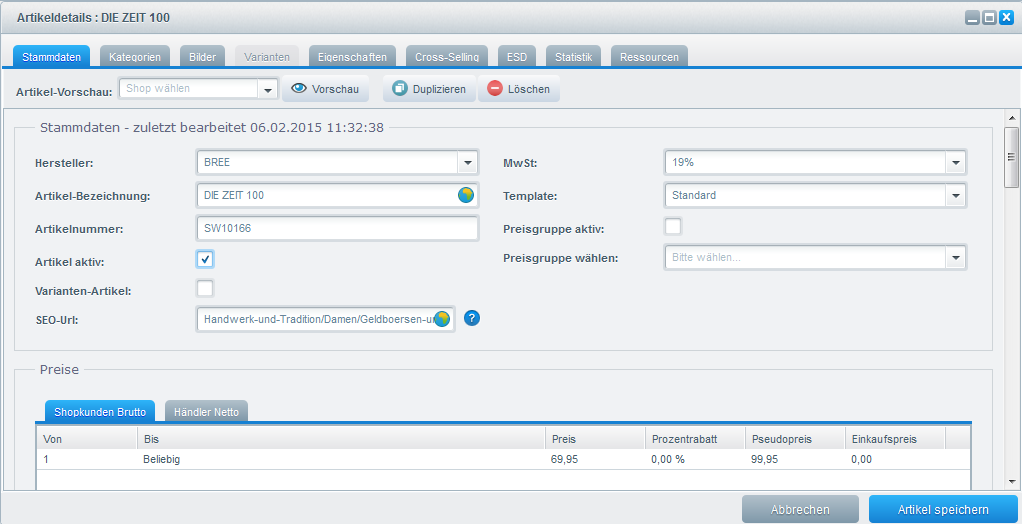1022x524 pixels.
Task: Switch to the Kategorien tab
Action: 135,57
